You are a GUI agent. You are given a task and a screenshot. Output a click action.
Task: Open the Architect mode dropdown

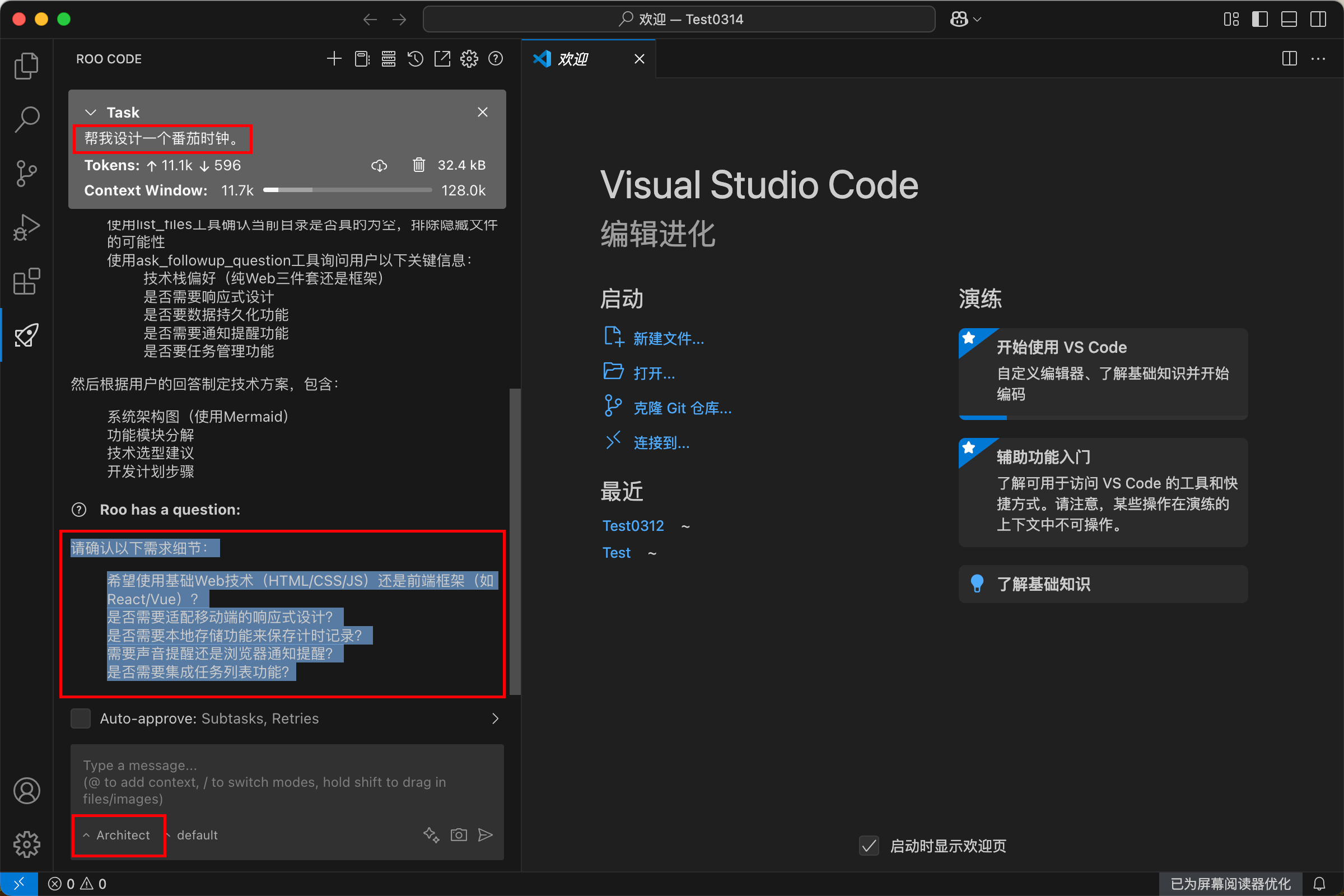(118, 835)
